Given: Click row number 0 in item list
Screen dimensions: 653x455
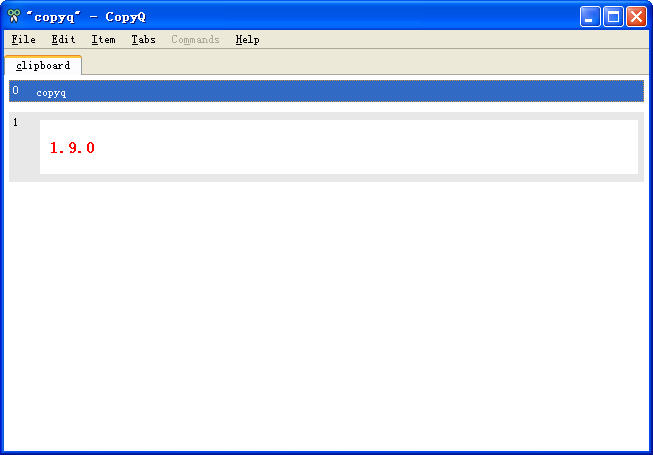Looking at the screenshot, I should 15,90.
